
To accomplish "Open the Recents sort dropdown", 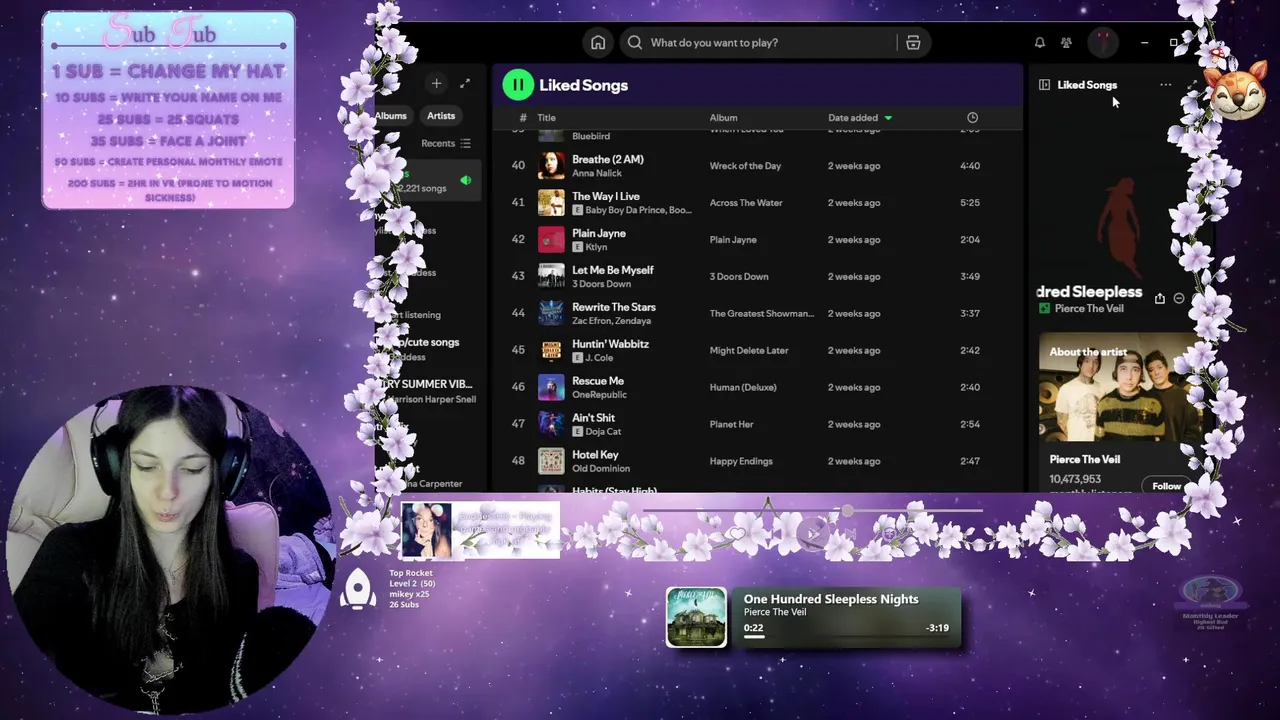I will [445, 143].
